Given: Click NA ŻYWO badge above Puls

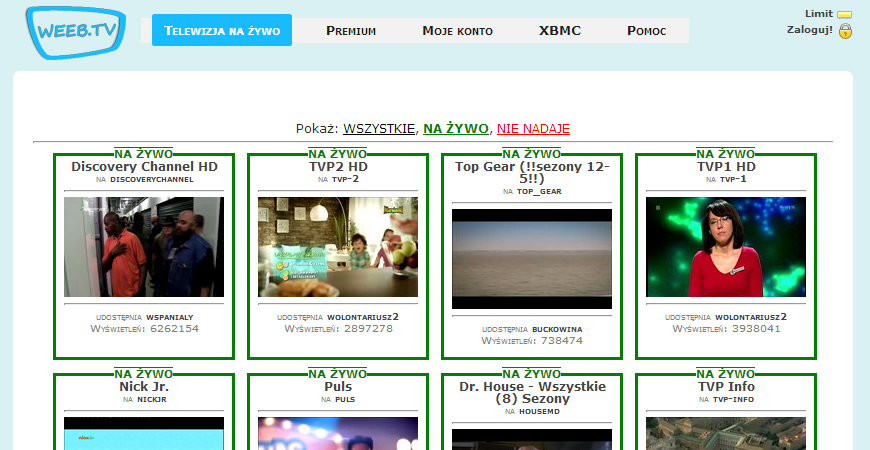Looking at the screenshot, I should pyautogui.click(x=338, y=373).
